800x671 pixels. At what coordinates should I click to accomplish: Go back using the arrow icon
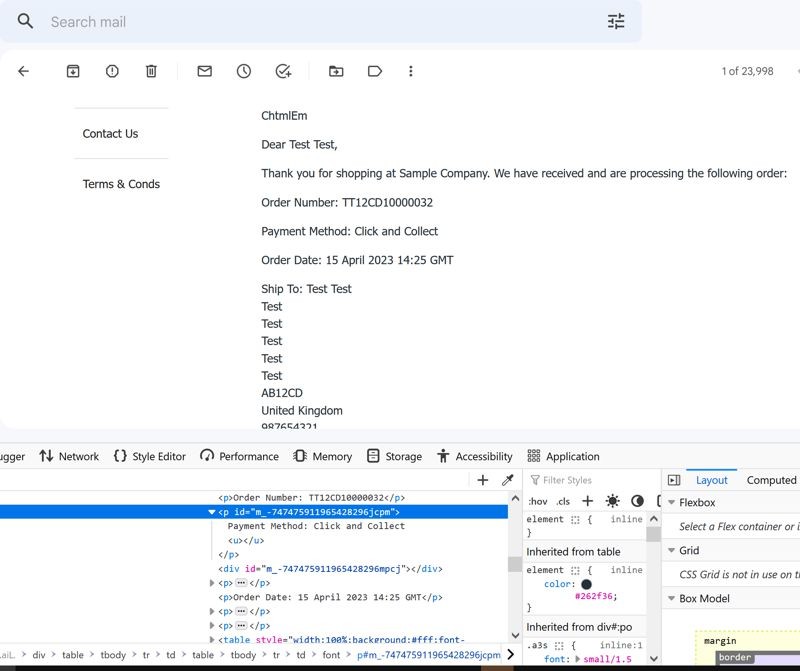(24, 71)
